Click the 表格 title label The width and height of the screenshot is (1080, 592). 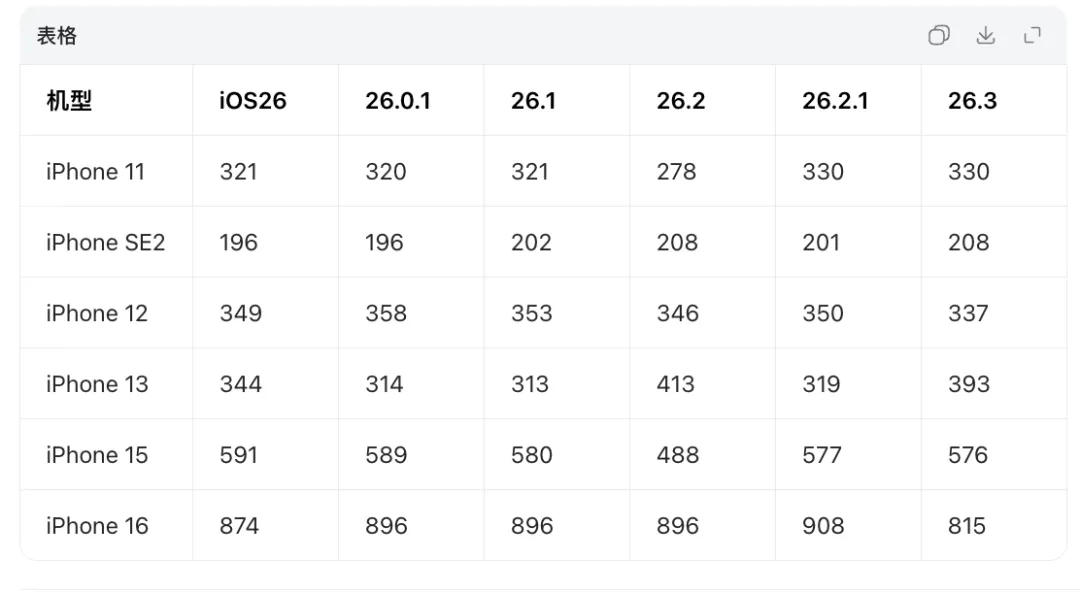coord(56,36)
